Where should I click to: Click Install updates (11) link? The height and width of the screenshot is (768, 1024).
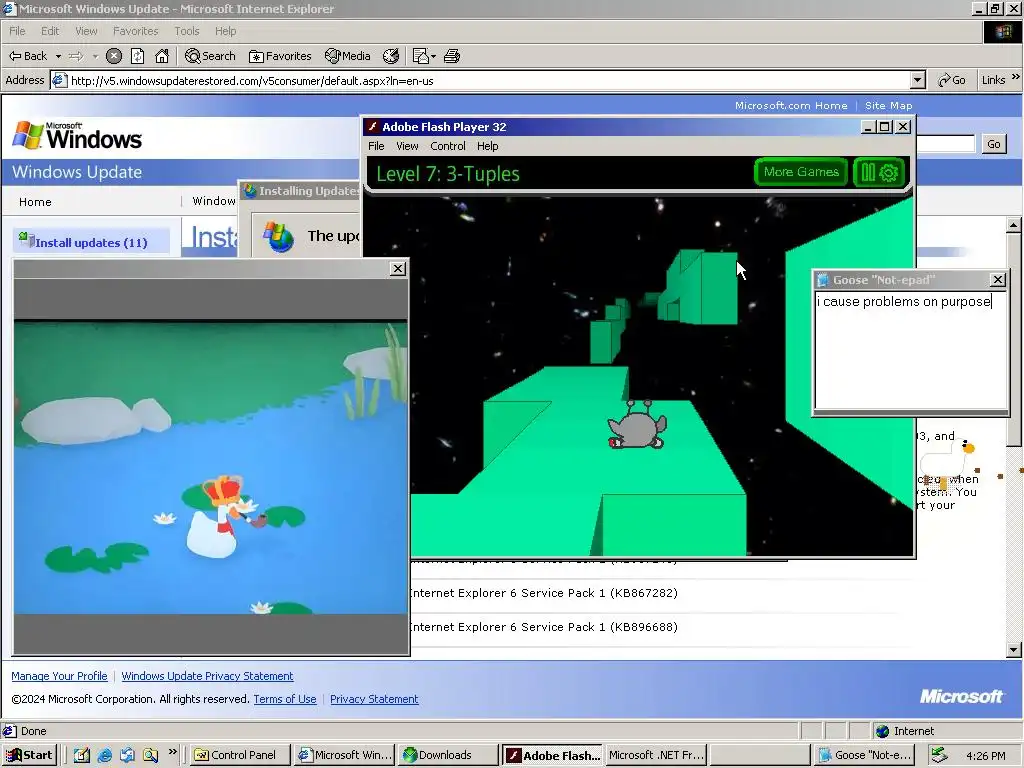[x=91, y=242]
